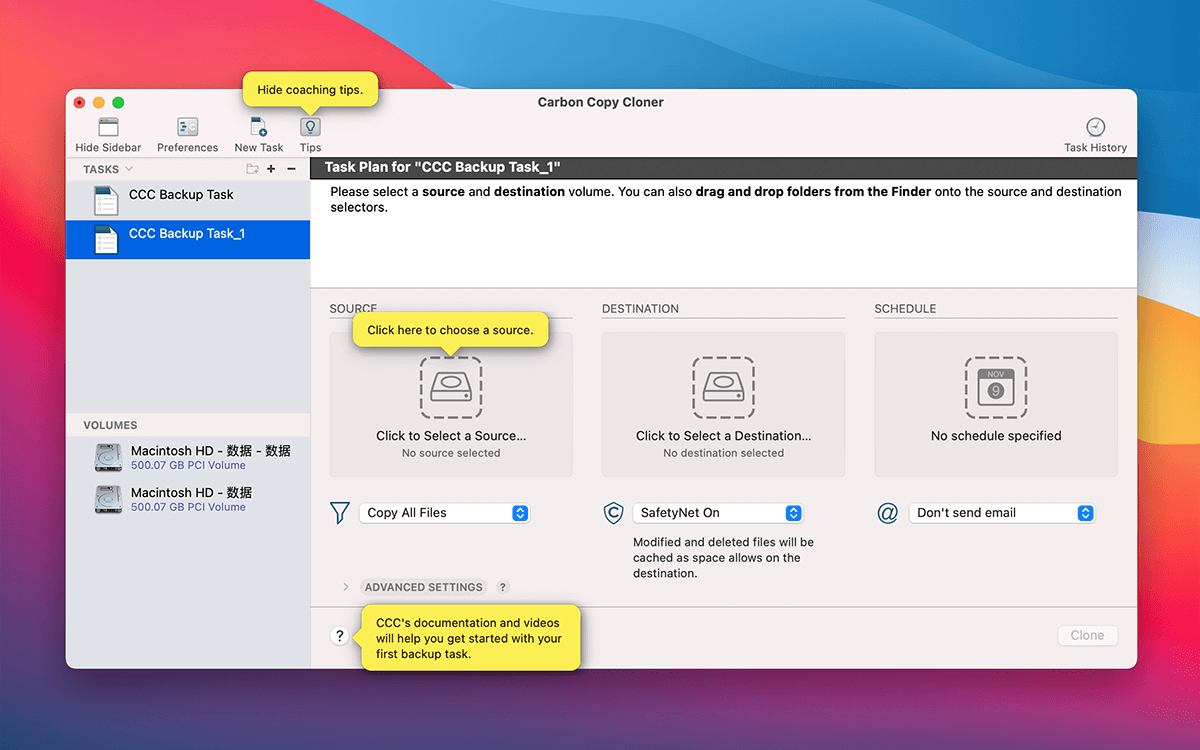Image resolution: width=1200 pixels, height=750 pixels.
Task: Select the CCC Backup Task_1 row
Action: point(188,239)
